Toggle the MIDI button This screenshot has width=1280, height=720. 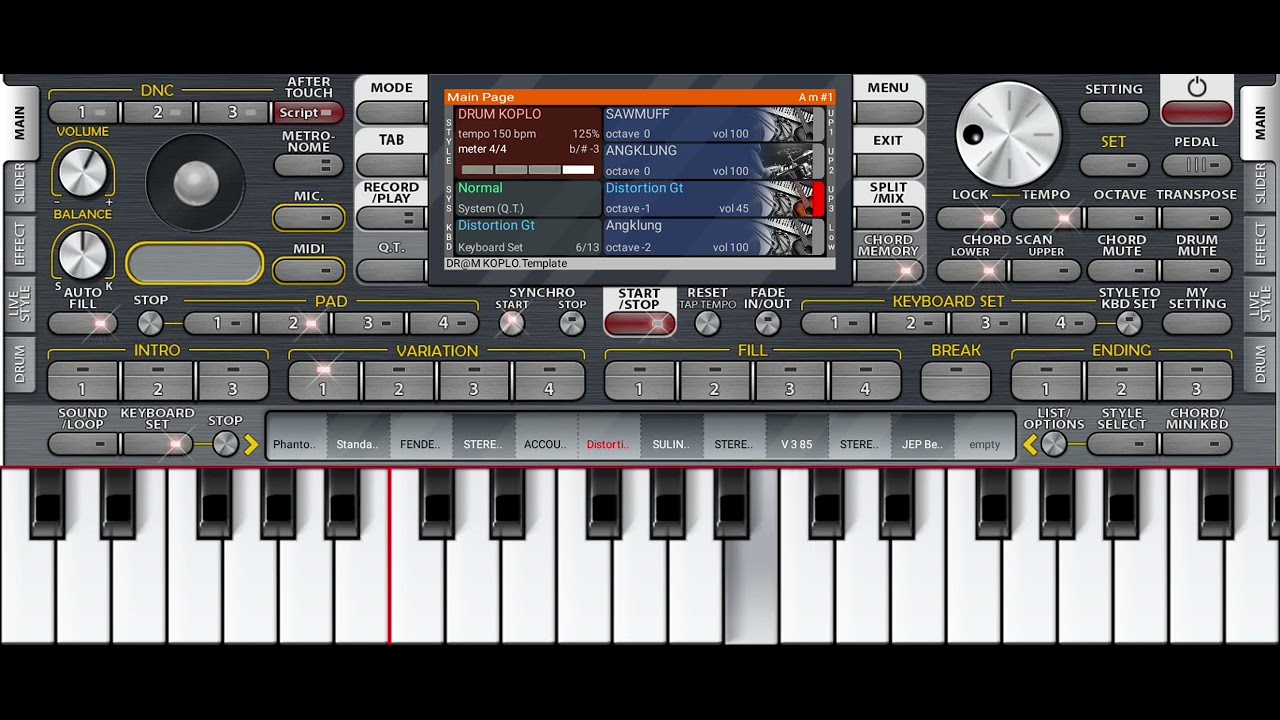click(308, 270)
